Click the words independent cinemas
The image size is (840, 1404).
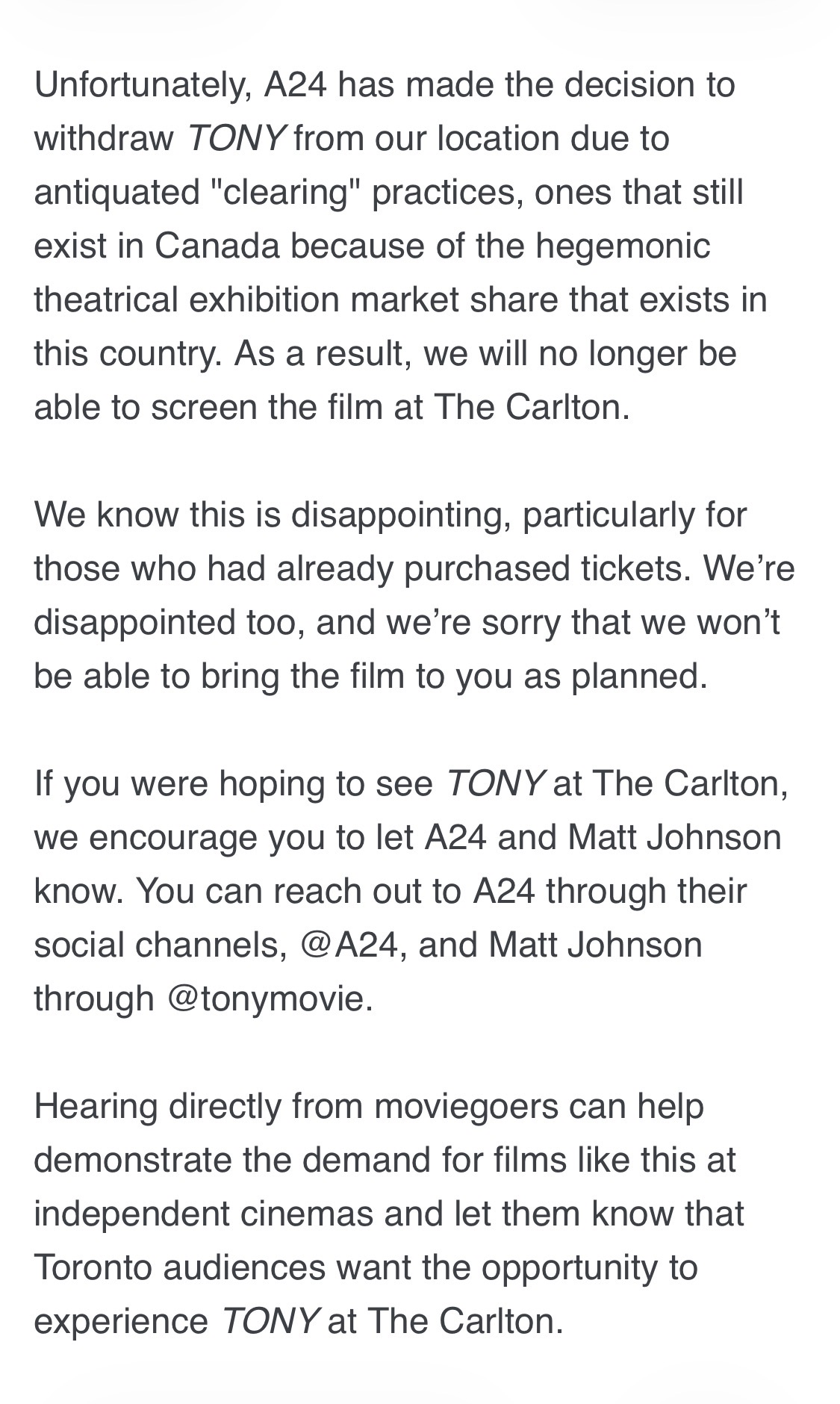[x=204, y=1215]
